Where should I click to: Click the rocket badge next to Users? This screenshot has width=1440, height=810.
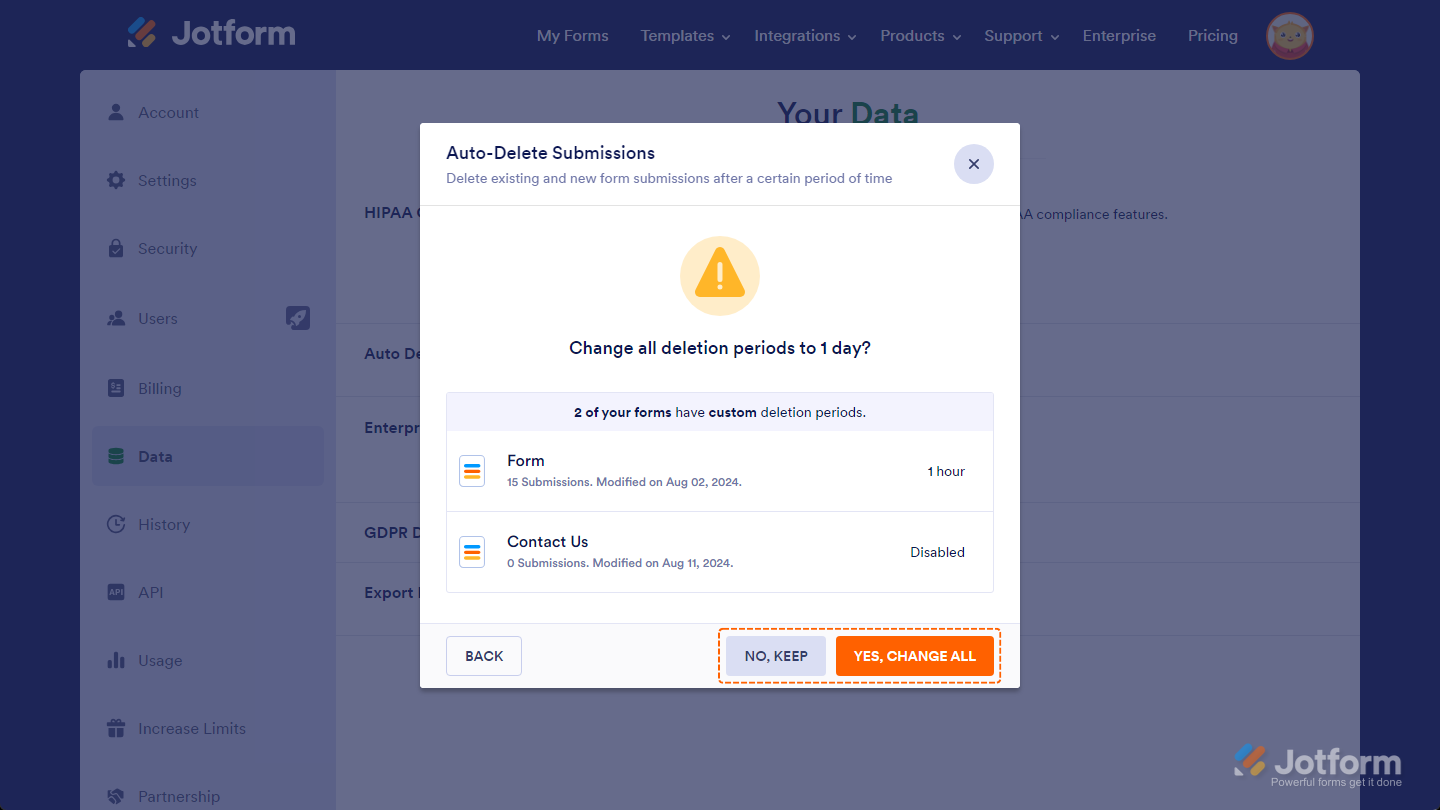coord(297,318)
